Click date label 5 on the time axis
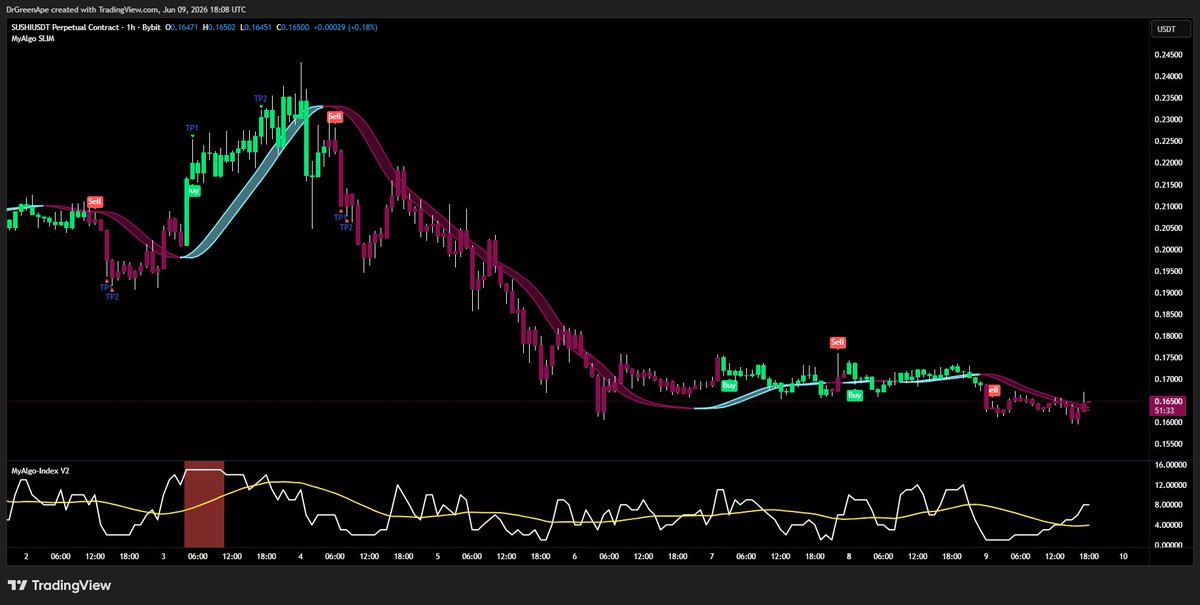 tap(437, 556)
